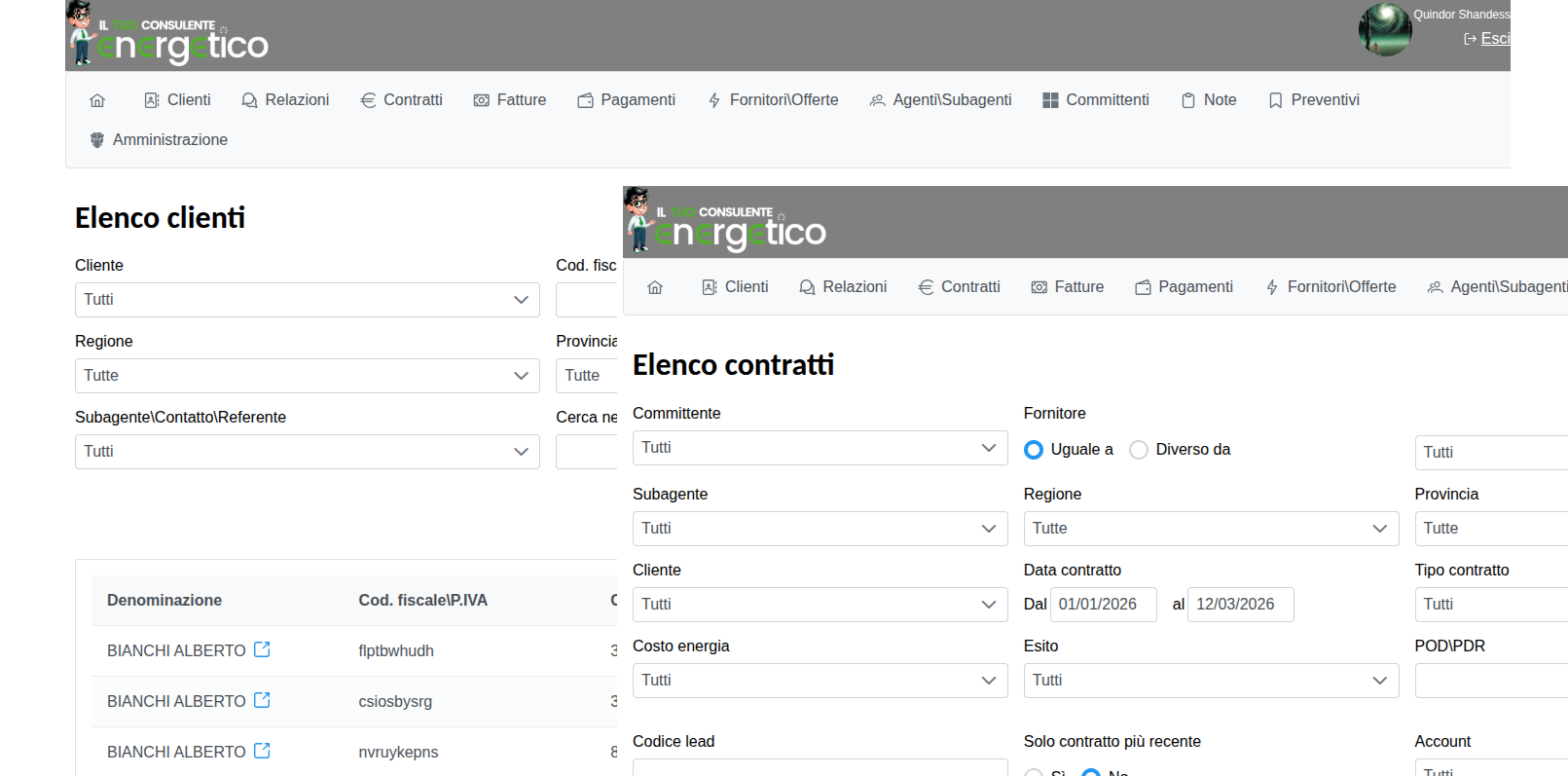
Task: Click the home icon in the Elenco clienti window
Action: [x=97, y=100]
